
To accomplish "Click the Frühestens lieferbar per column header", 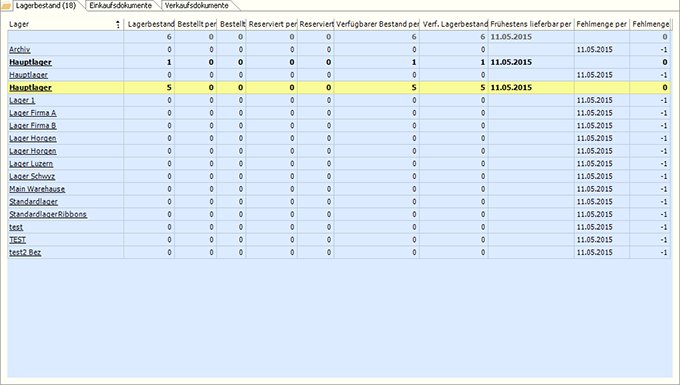I will [x=531, y=24].
